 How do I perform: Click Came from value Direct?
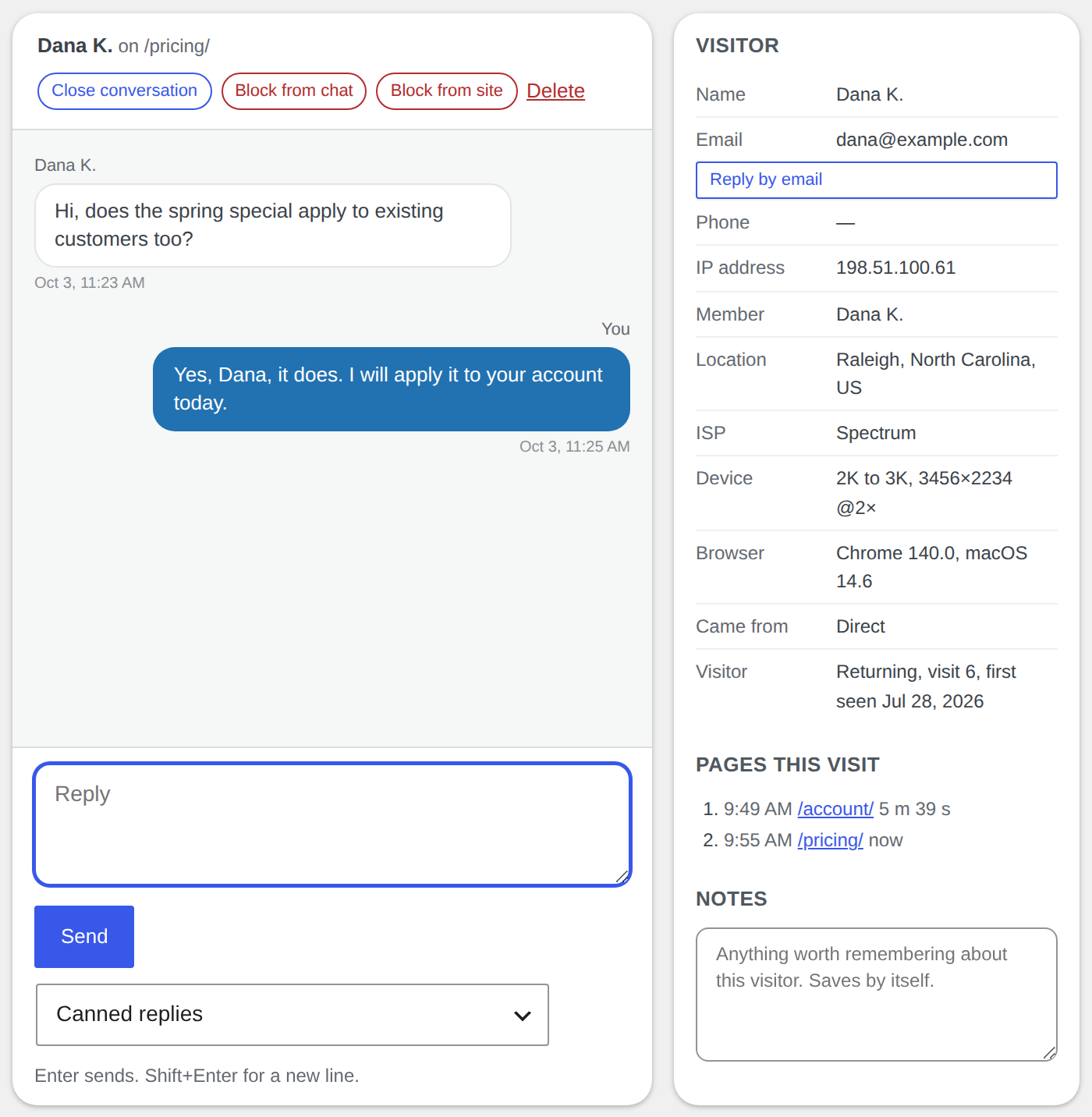tap(860, 626)
